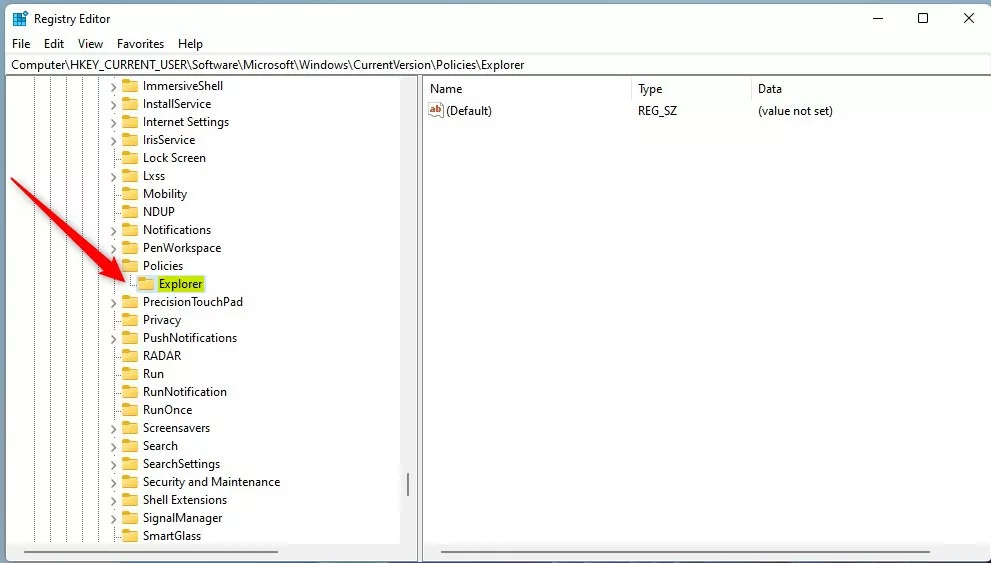Select the SmartGlass folder icon

[x=130, y=536]
